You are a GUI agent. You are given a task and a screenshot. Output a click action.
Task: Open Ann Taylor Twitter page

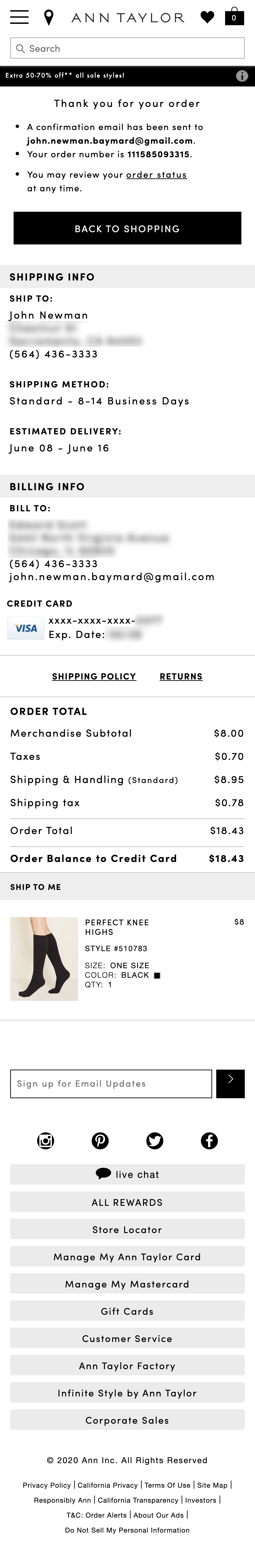tap(155, 1140)
